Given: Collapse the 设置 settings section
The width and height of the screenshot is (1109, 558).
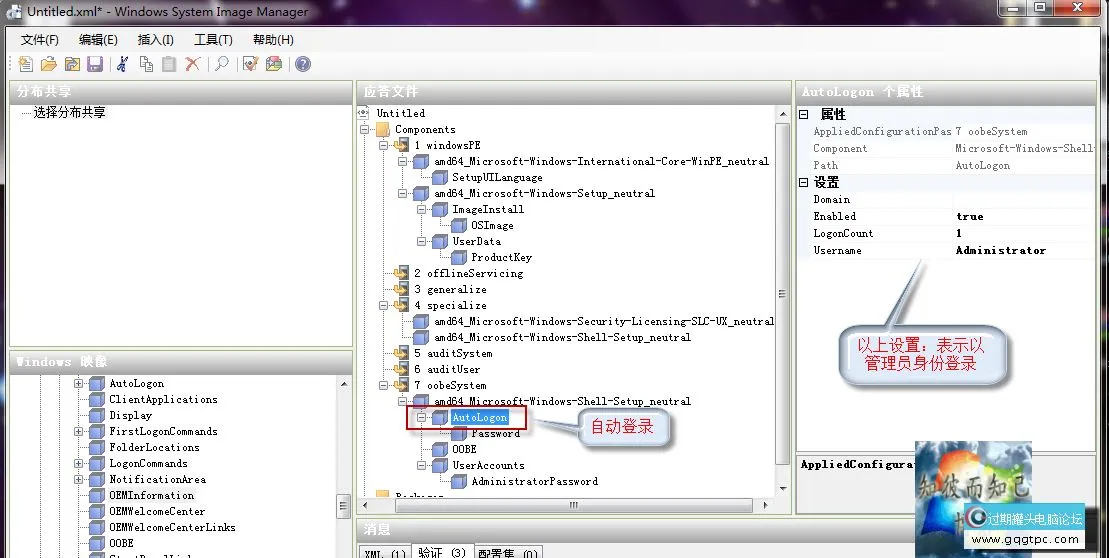Looking at the screenshot, I should tap(804, 183).
